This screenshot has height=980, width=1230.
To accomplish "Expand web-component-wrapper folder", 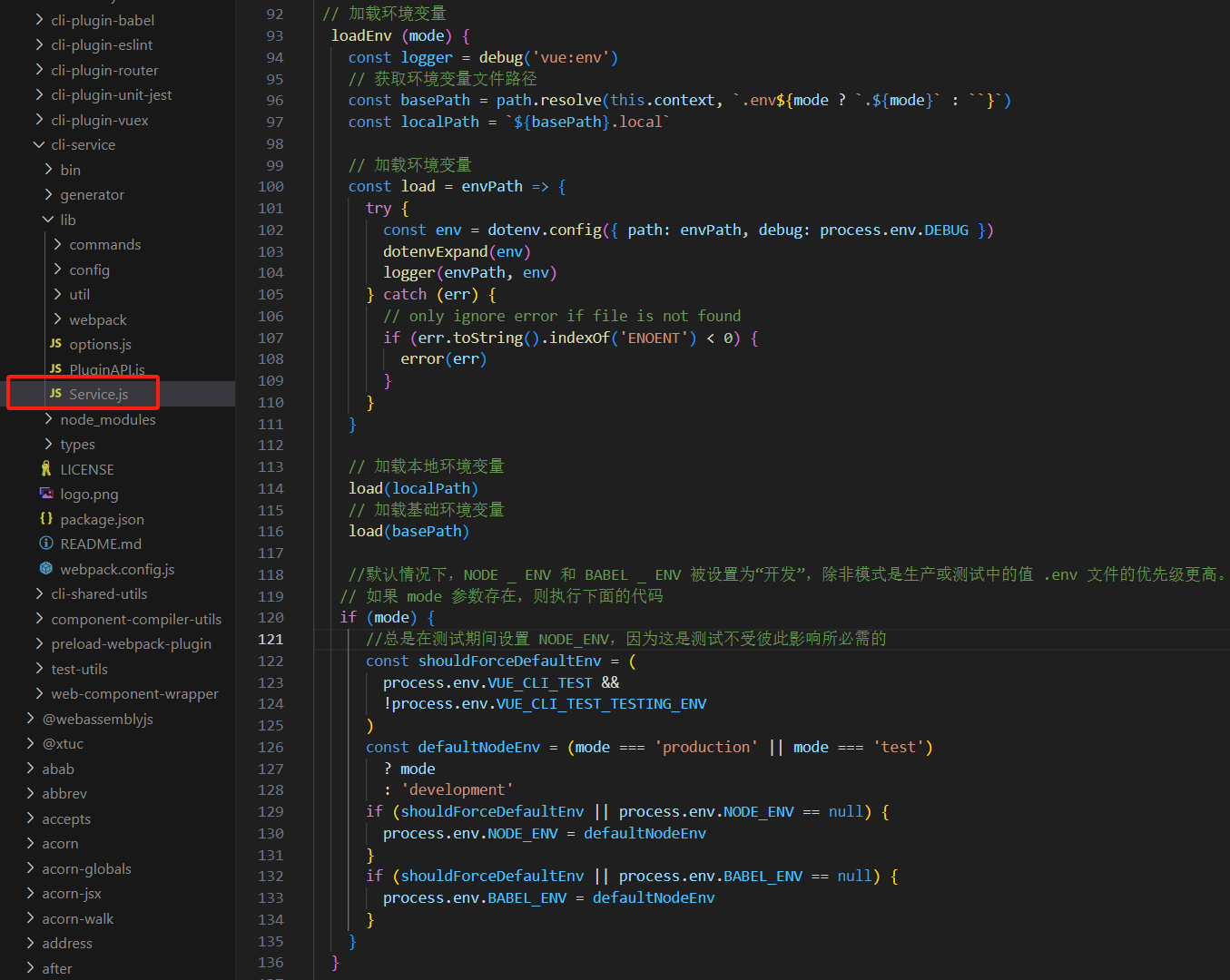I will (x=39, y=693).
